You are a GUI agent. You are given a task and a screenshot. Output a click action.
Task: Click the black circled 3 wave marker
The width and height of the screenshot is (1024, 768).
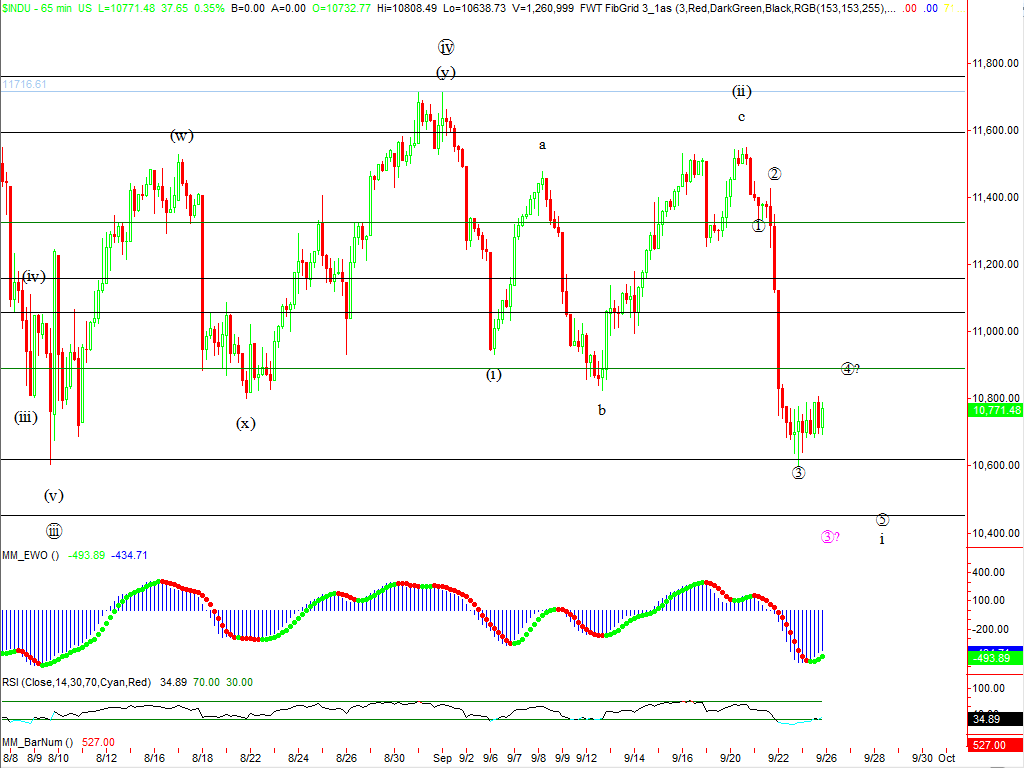(799, 472)
